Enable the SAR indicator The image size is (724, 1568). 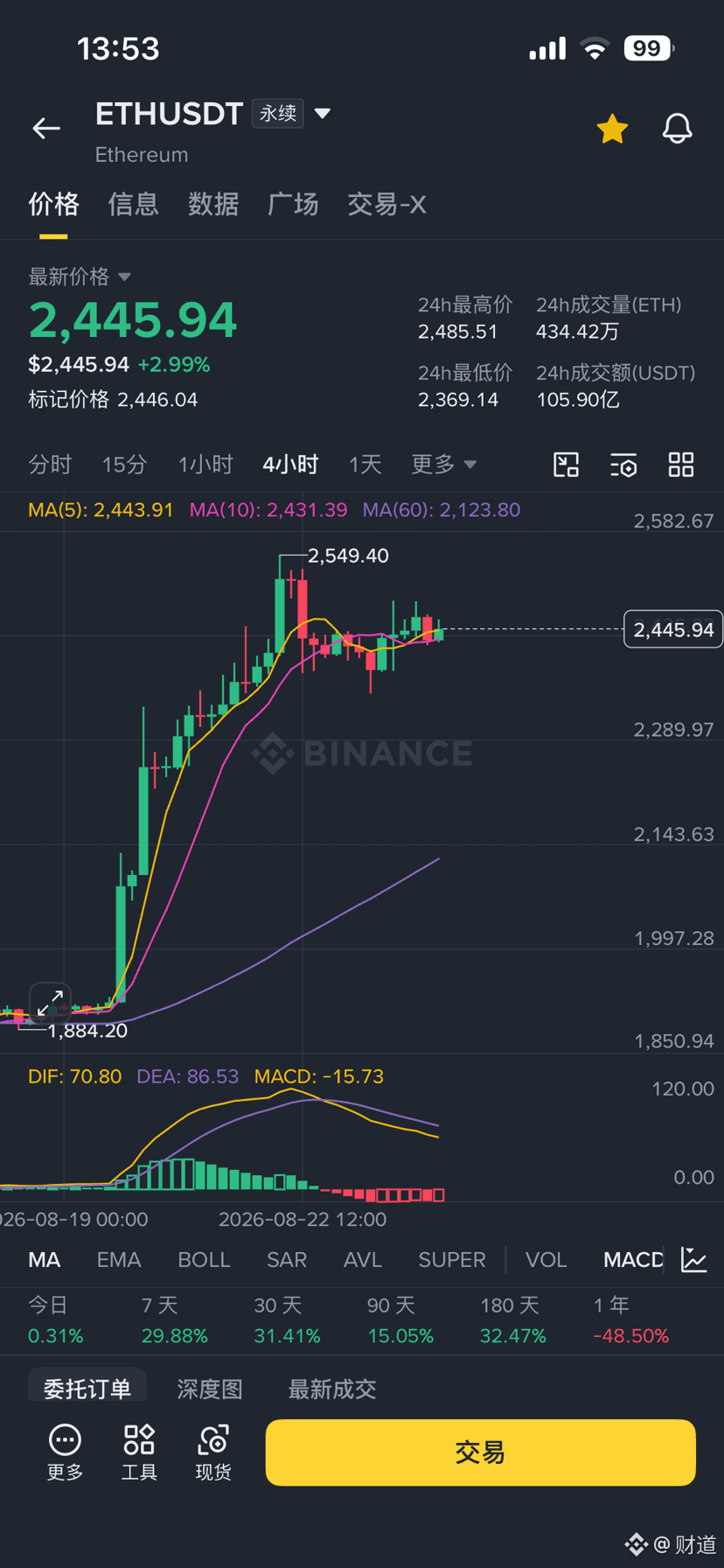287,1260
